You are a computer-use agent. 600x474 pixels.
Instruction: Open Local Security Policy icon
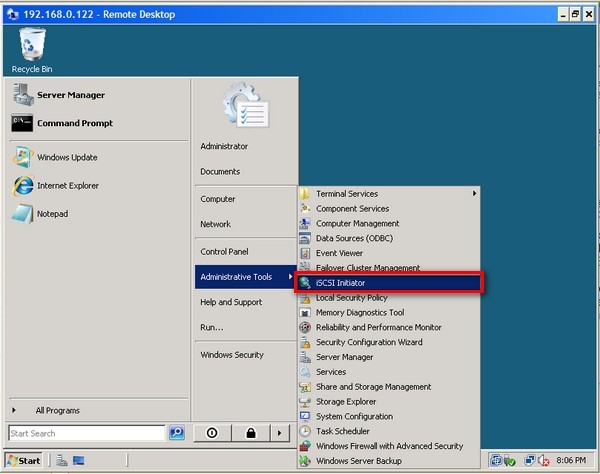tap(305, 298)
